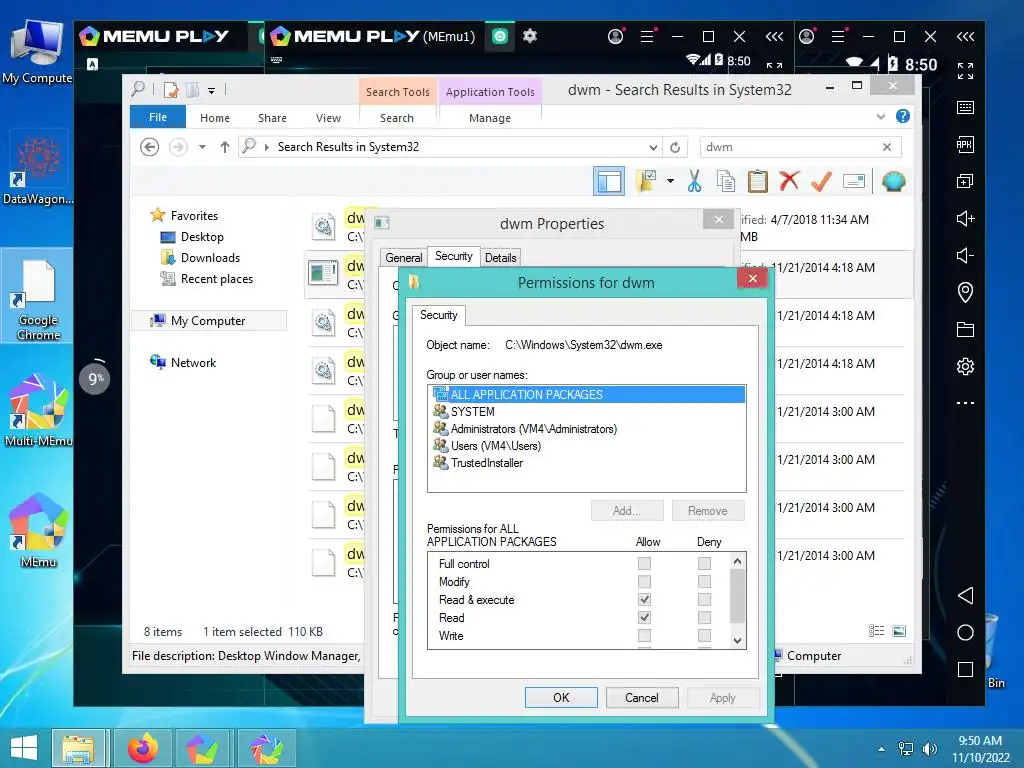Click the copy icon in Explorer toolbar
1024x768 pixels.
point(726,181)
